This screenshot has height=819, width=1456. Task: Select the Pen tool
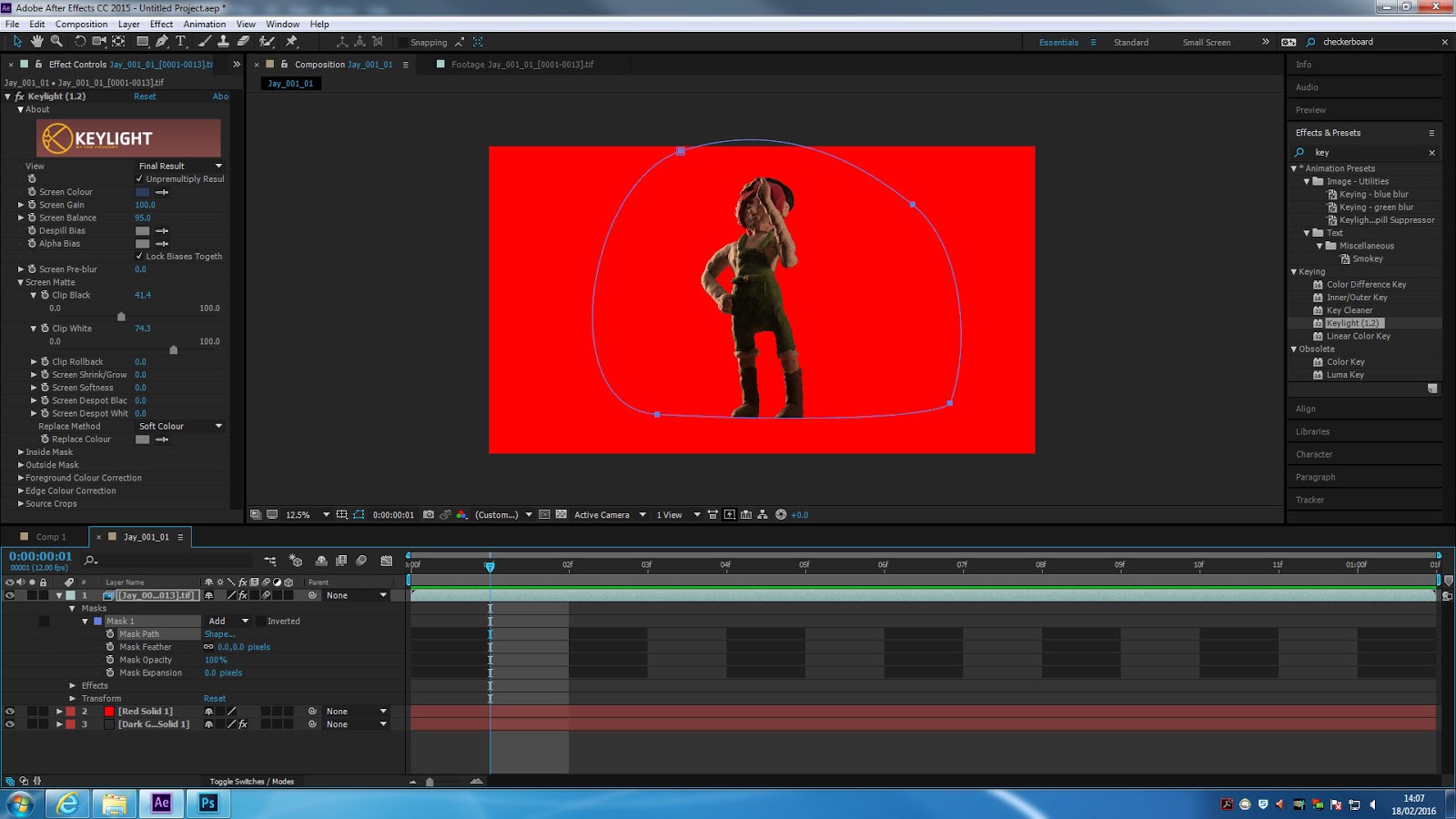[x=164, y=42]
